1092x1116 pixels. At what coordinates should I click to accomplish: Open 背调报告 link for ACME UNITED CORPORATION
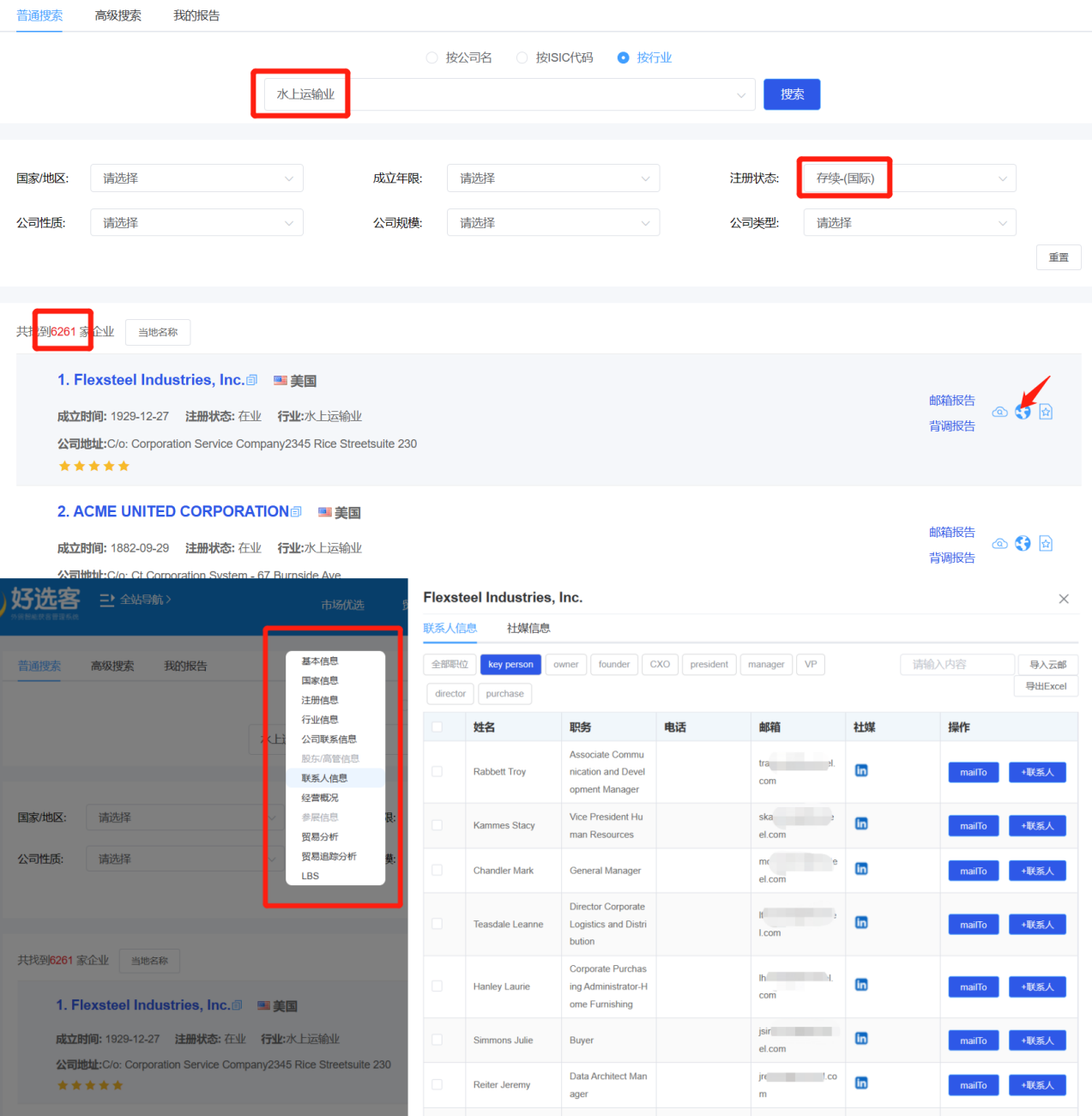952,558
